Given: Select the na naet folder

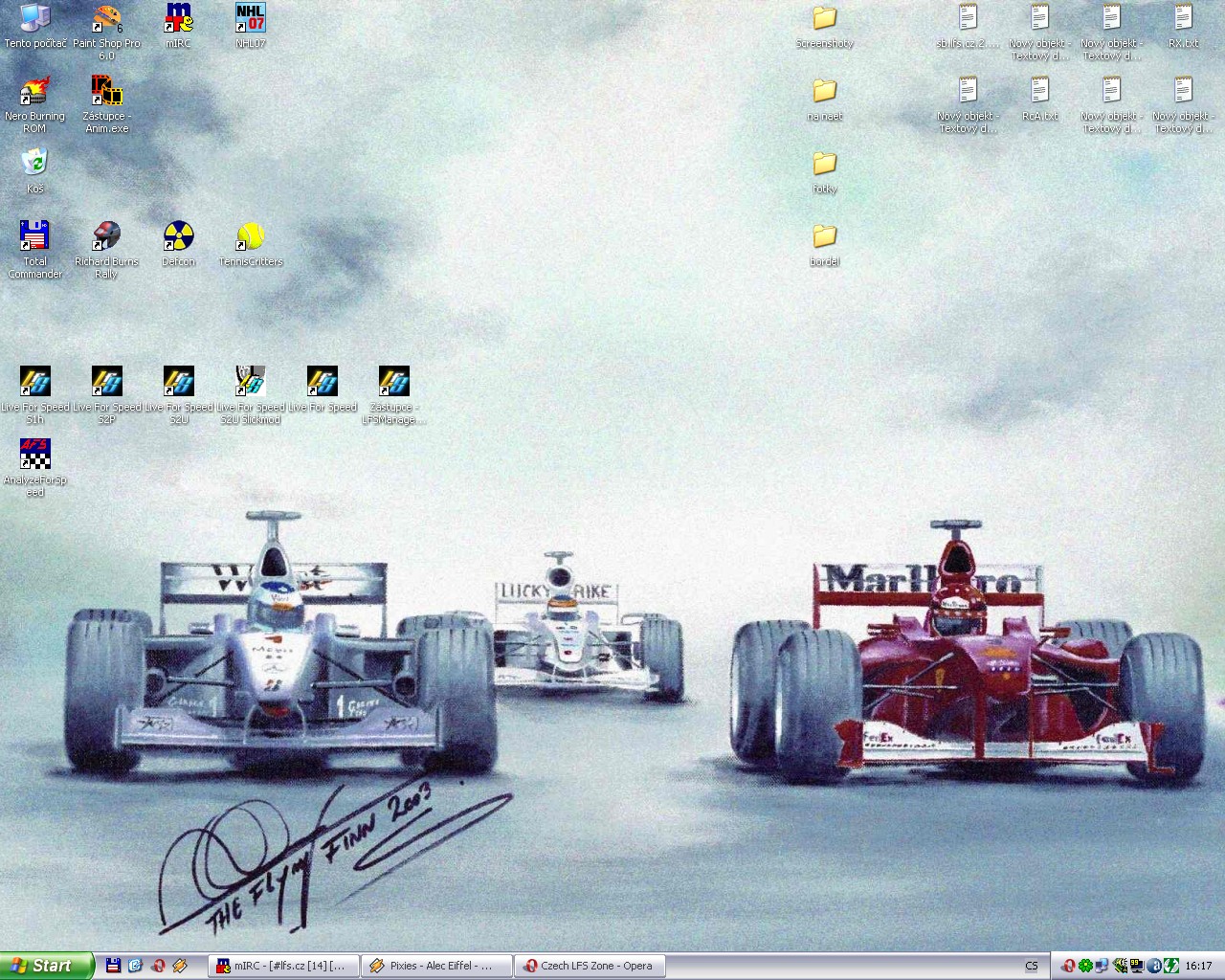Looking at the screenshot, I should tap(825, 99).
